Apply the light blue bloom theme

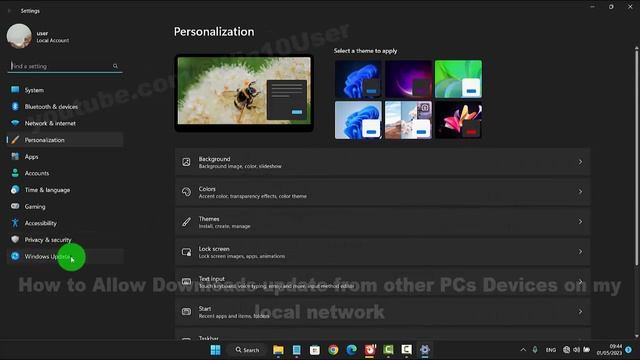358,120
